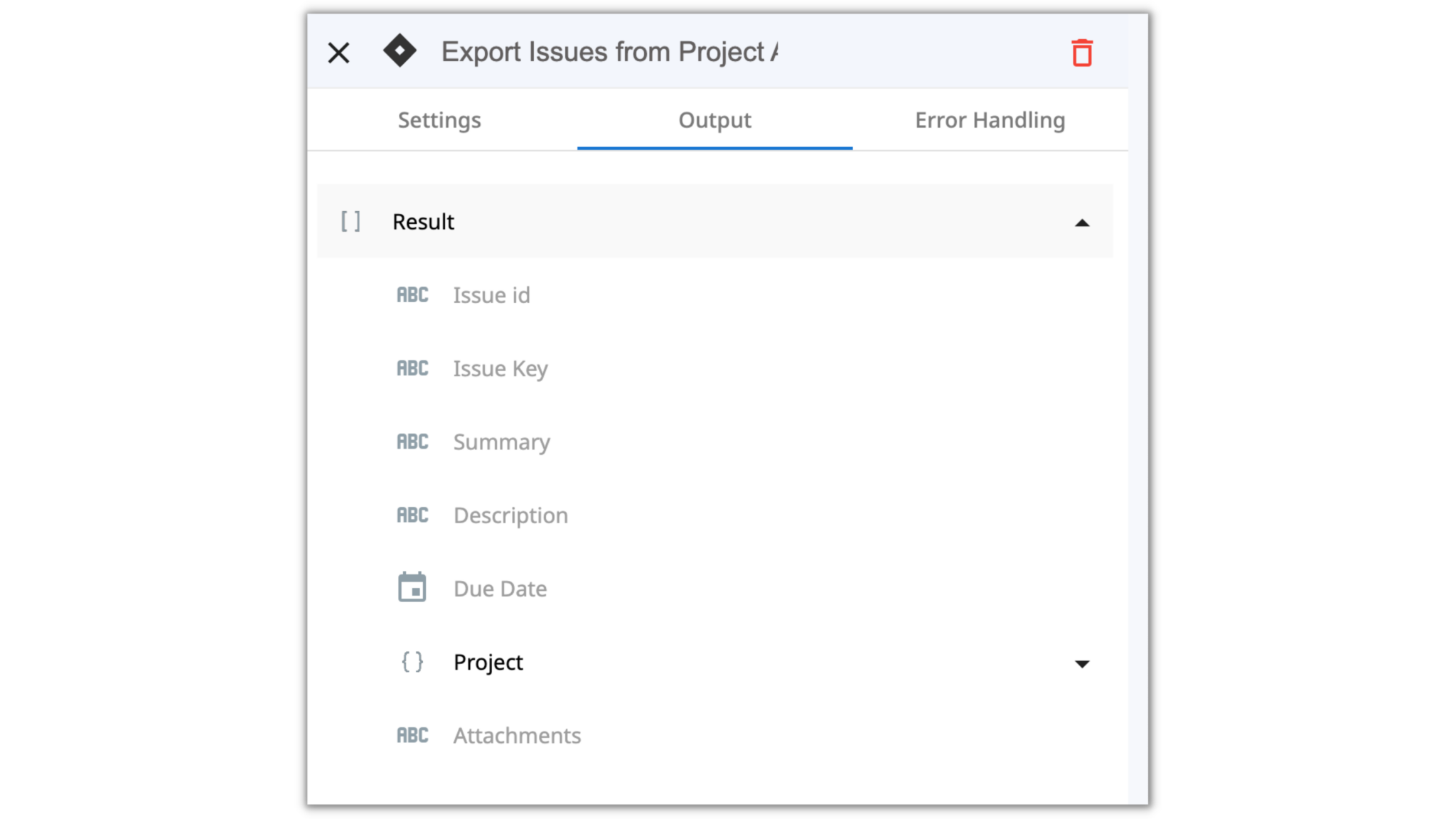Screen dimensions: 1456x819
Task: Select the Issue Key output field
Action: coord(500,368)
